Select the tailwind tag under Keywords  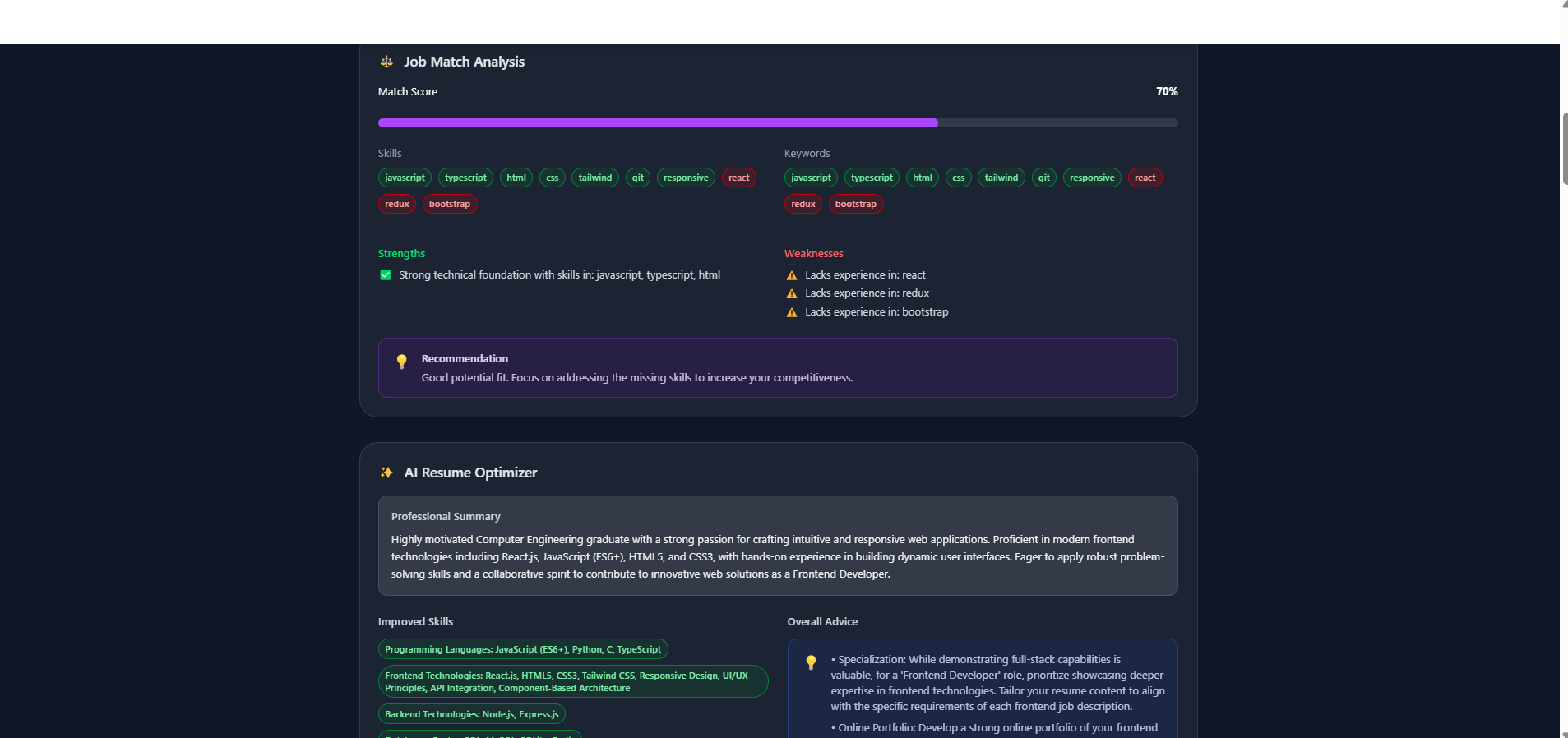tap(1001, 178)
